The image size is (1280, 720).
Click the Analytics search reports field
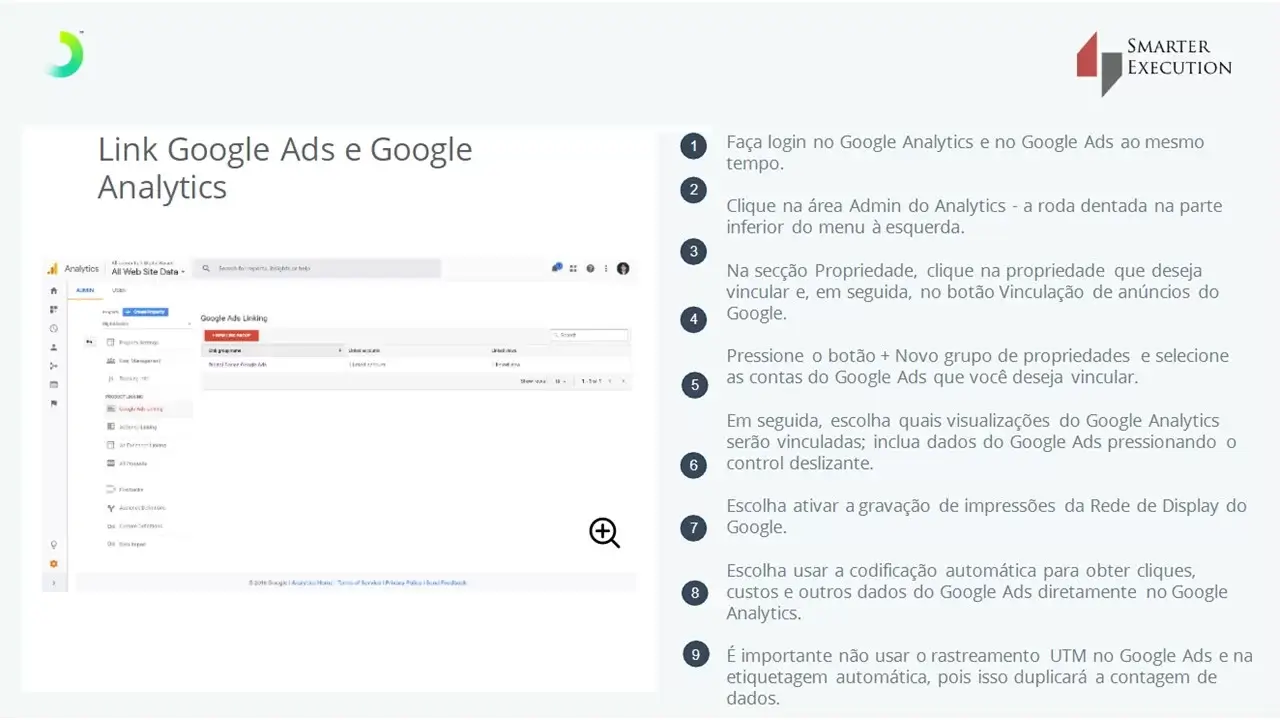point(316,268)
